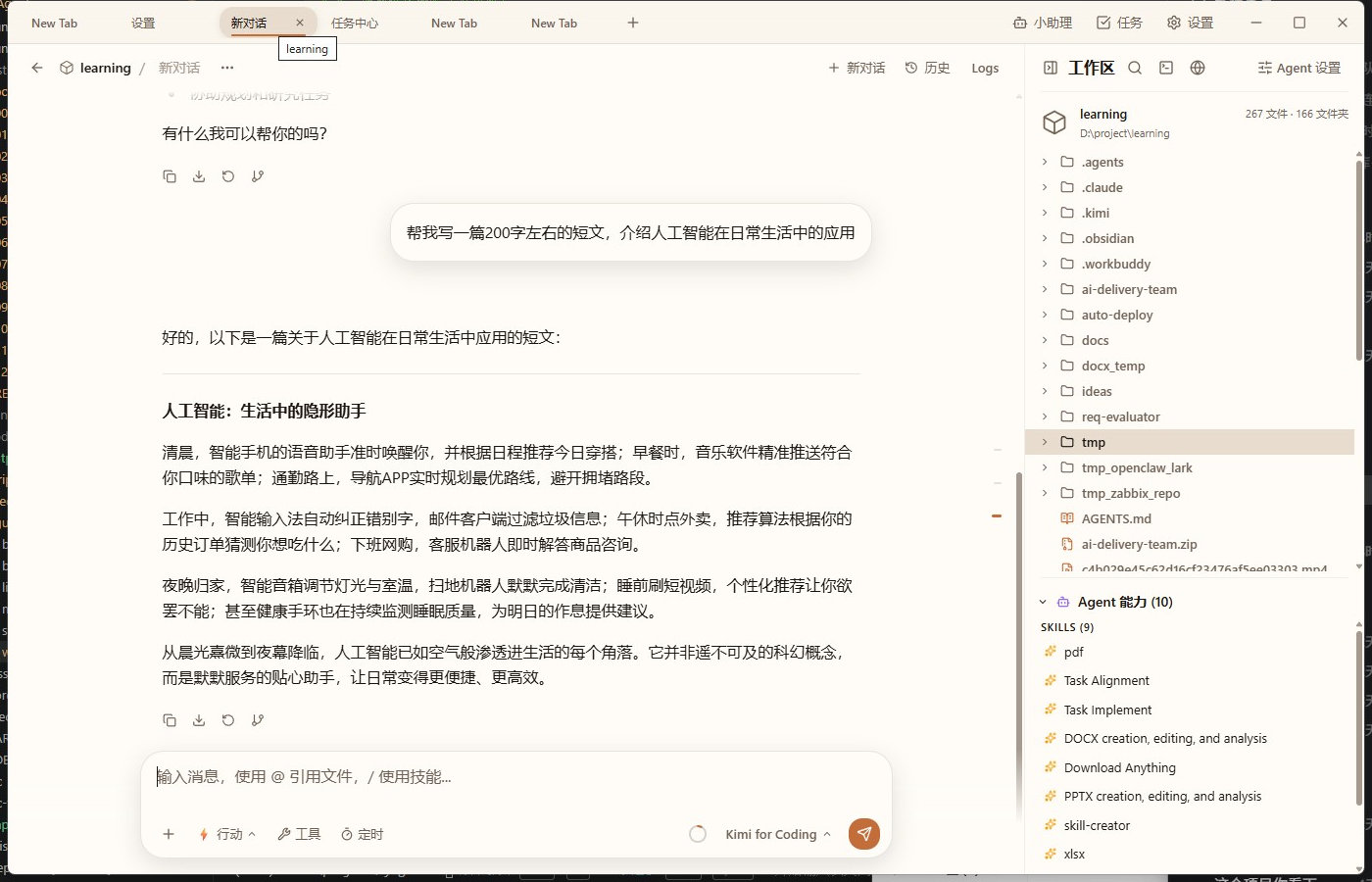Expand the tmp folder
1372x882 pixels.
coord(1045,442)
